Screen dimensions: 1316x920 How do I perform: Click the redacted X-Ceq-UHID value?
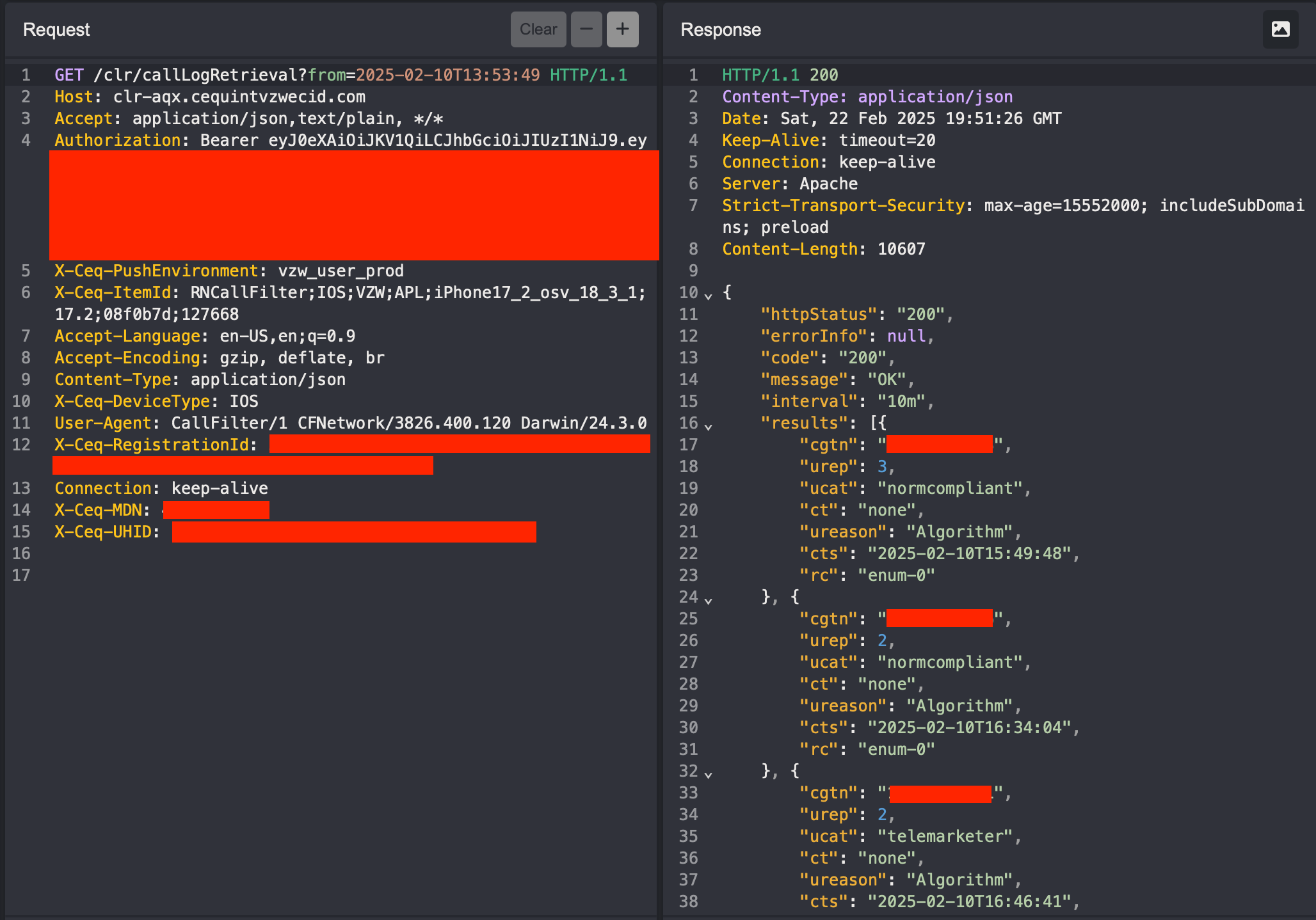pos(353,532)
